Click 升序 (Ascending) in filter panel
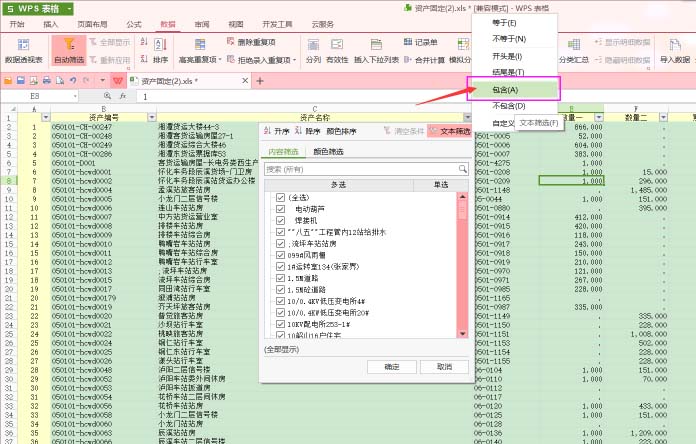The width and height of the screenshot is (696, 444). (277, 131)
